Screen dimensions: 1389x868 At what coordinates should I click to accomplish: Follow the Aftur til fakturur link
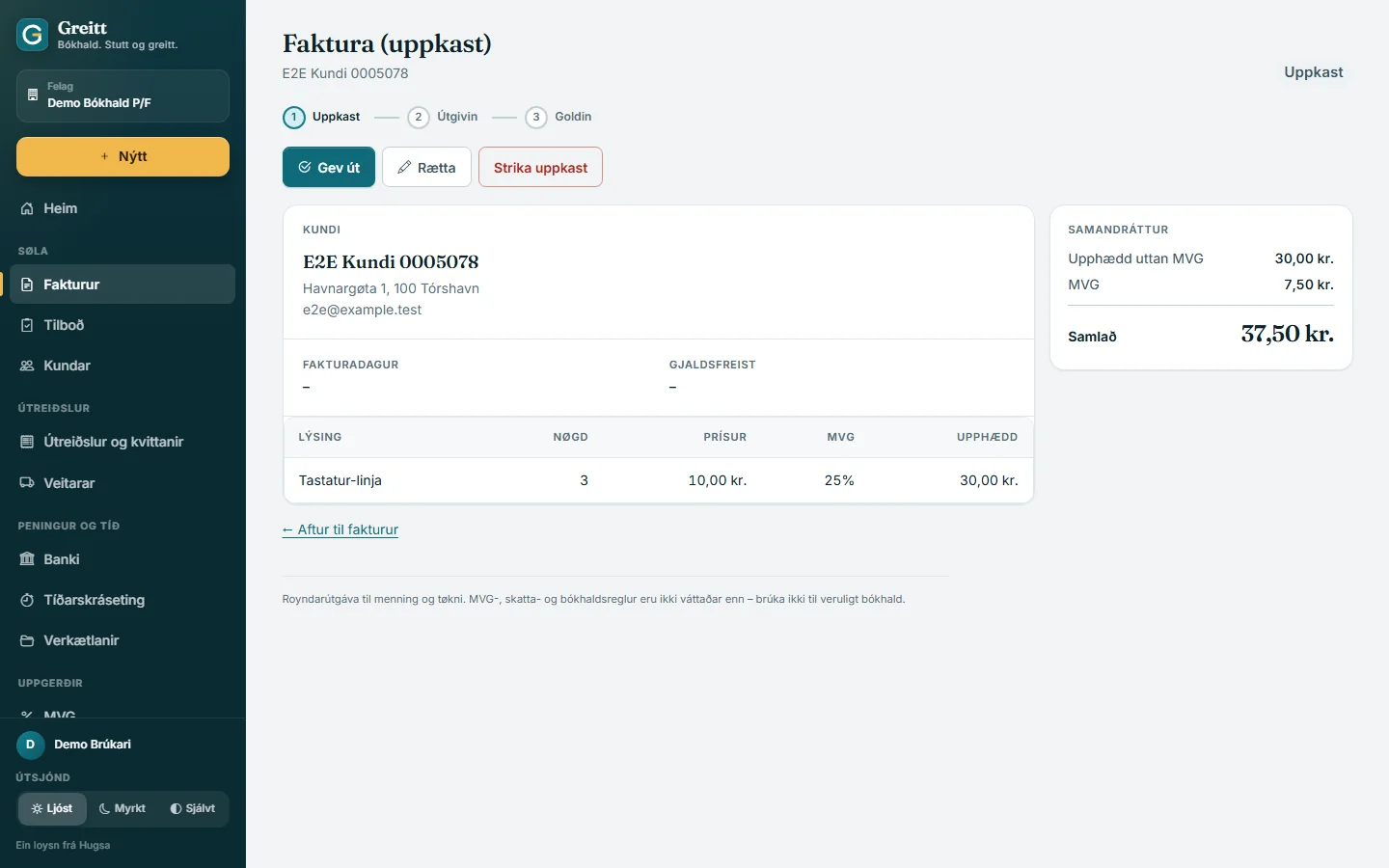(340, 529)
